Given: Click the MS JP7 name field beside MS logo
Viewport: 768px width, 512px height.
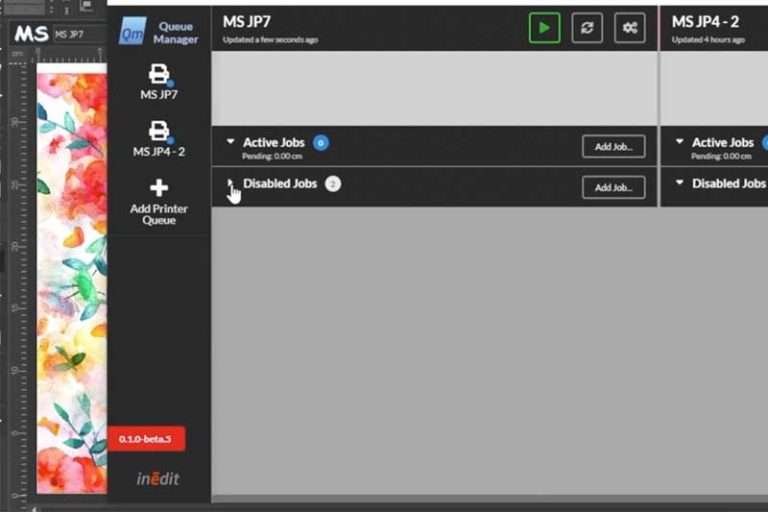Looking at the screenshot, I should (x=79, y=34).
